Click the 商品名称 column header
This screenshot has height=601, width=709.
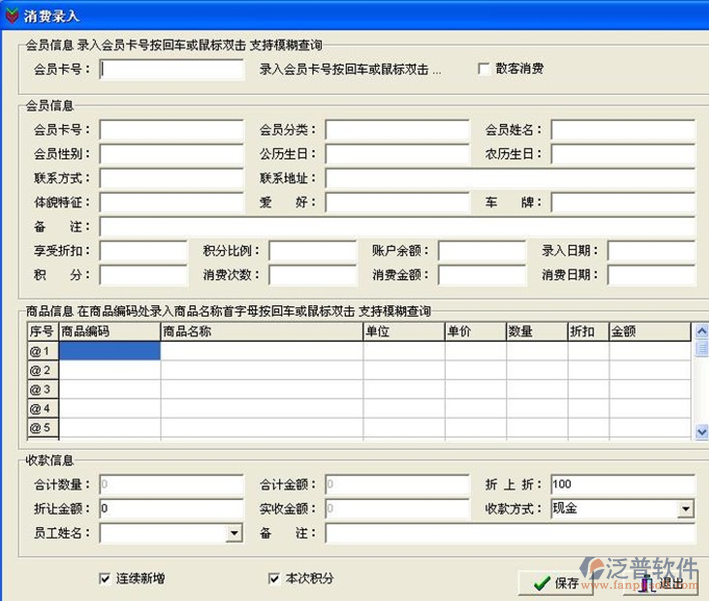point(261,331)
